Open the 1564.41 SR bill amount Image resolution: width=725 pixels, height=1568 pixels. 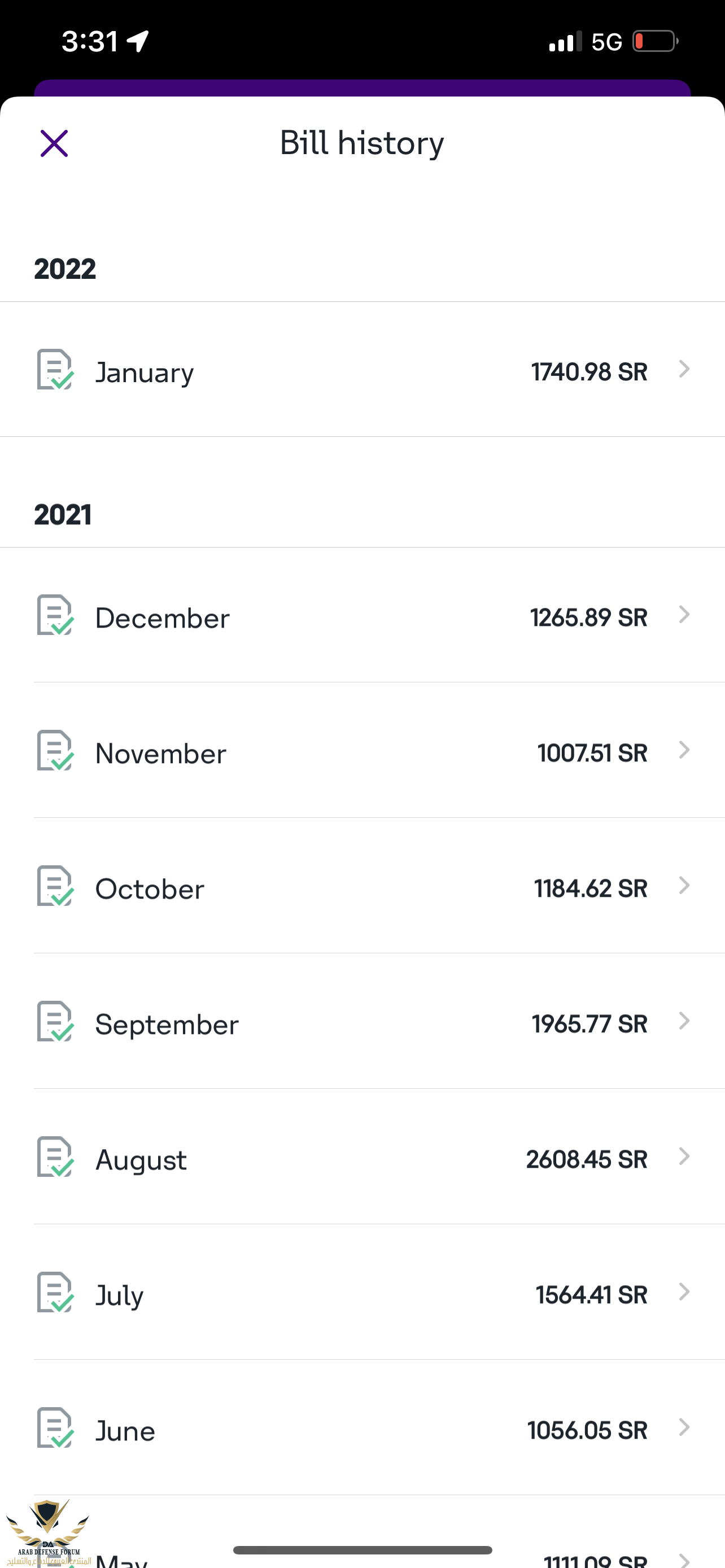coord(591,1295)
